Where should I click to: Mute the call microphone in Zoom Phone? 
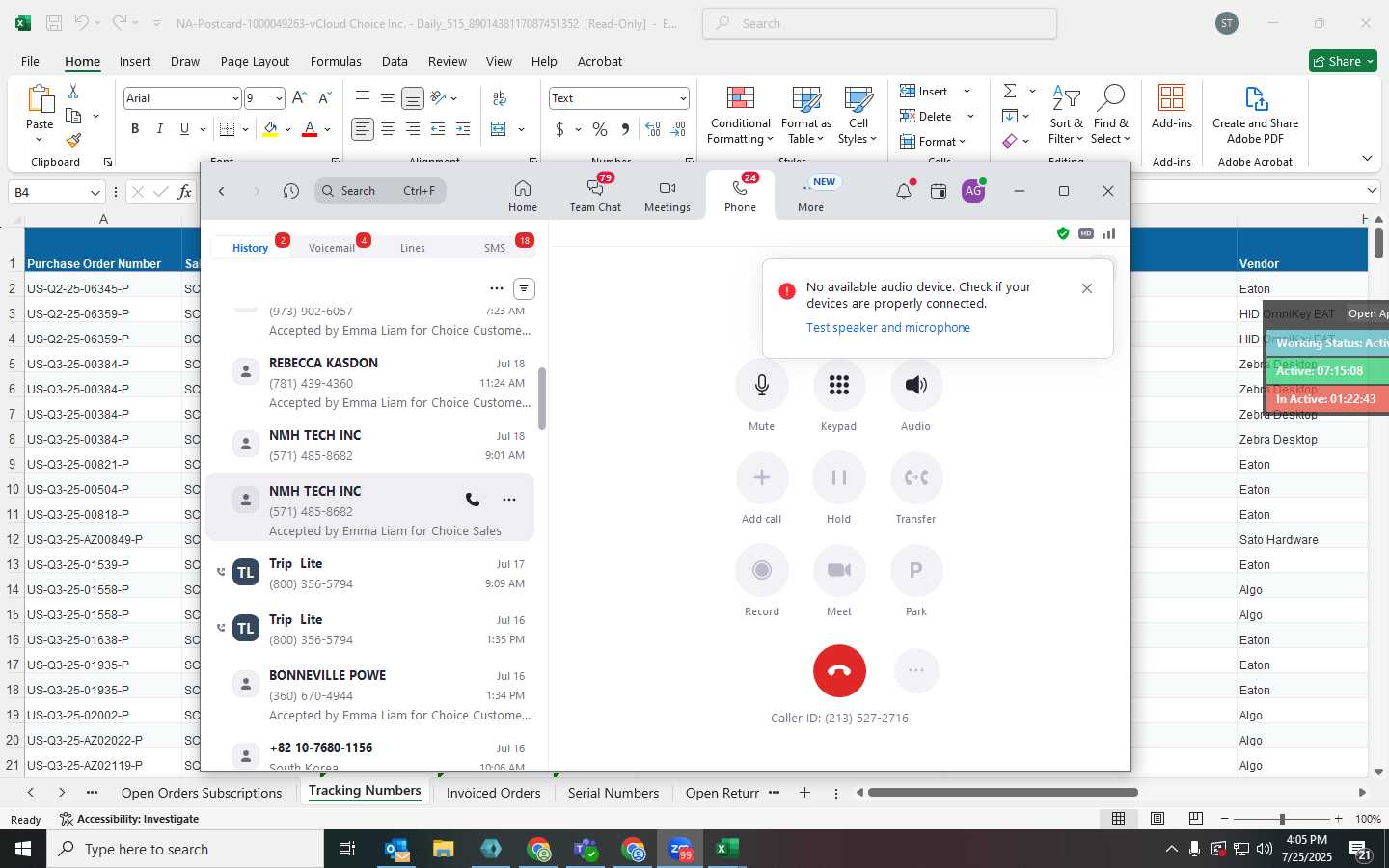pos(761,386)
